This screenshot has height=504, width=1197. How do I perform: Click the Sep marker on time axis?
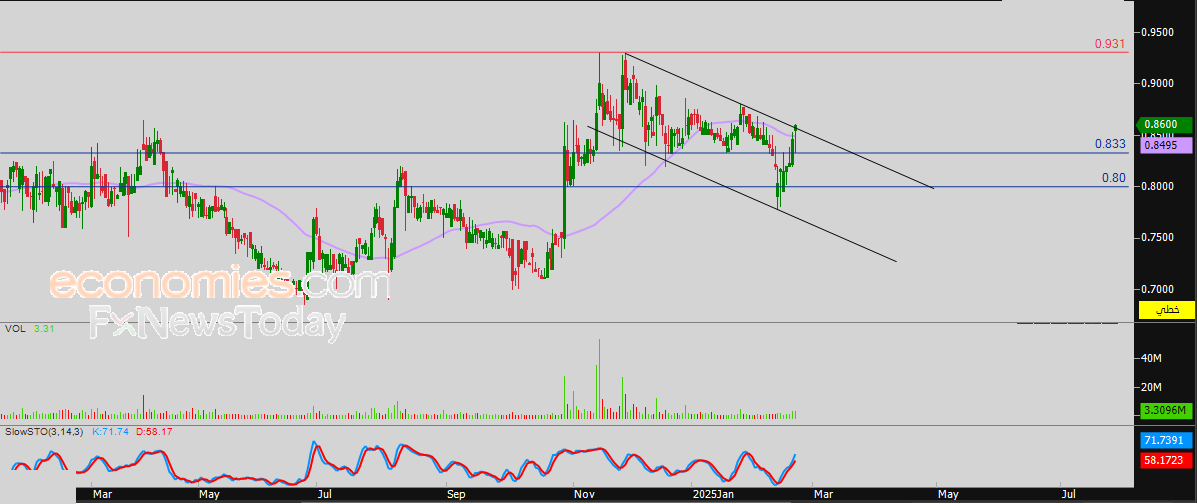(456, 494)
